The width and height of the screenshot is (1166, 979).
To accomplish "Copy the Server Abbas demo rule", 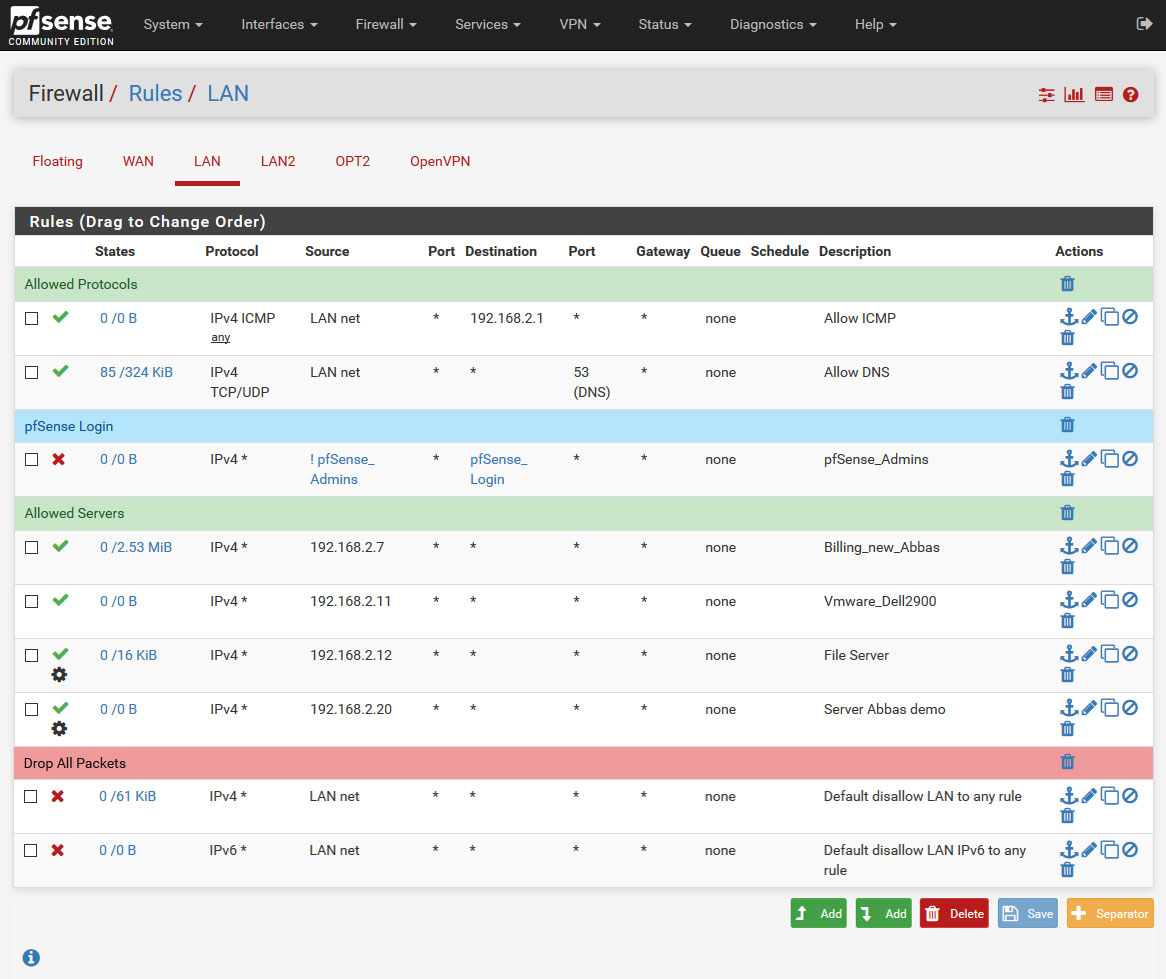I will [1109, 708].
